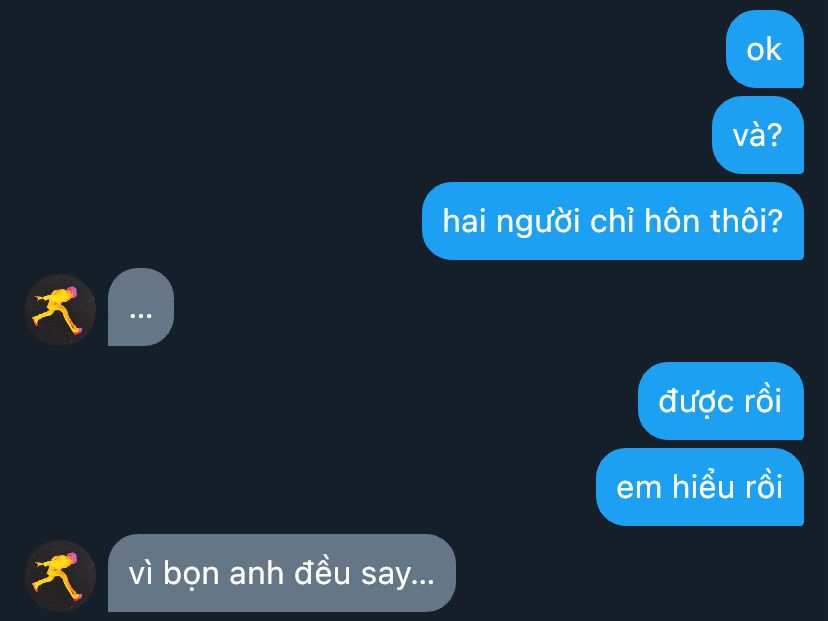This screenshot has height=621, width=828.
Task: Click the word "em" in "em hiểu rồi"
Action: tap(638, 488)
